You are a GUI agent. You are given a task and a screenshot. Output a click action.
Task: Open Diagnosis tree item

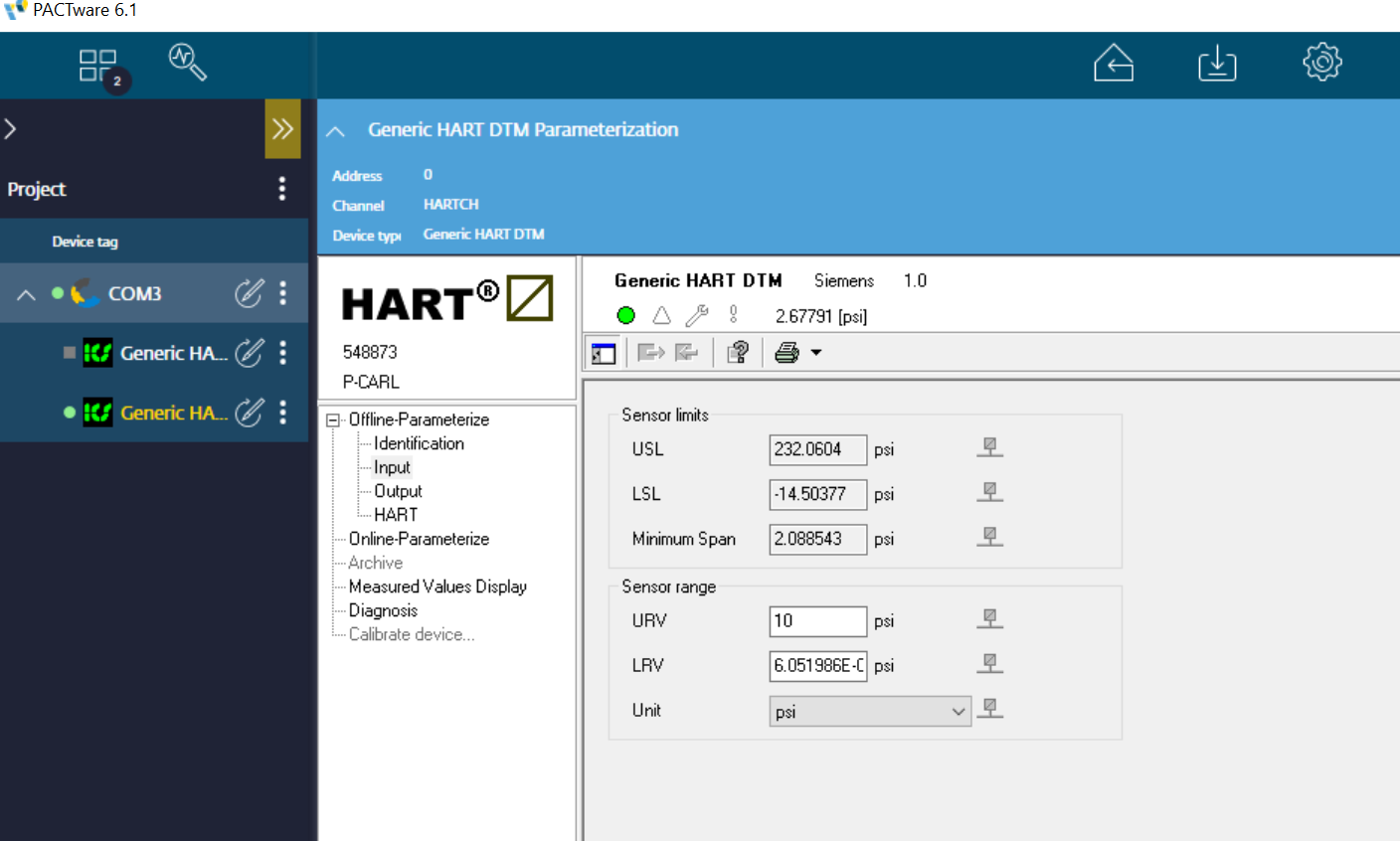coord(383,610)
